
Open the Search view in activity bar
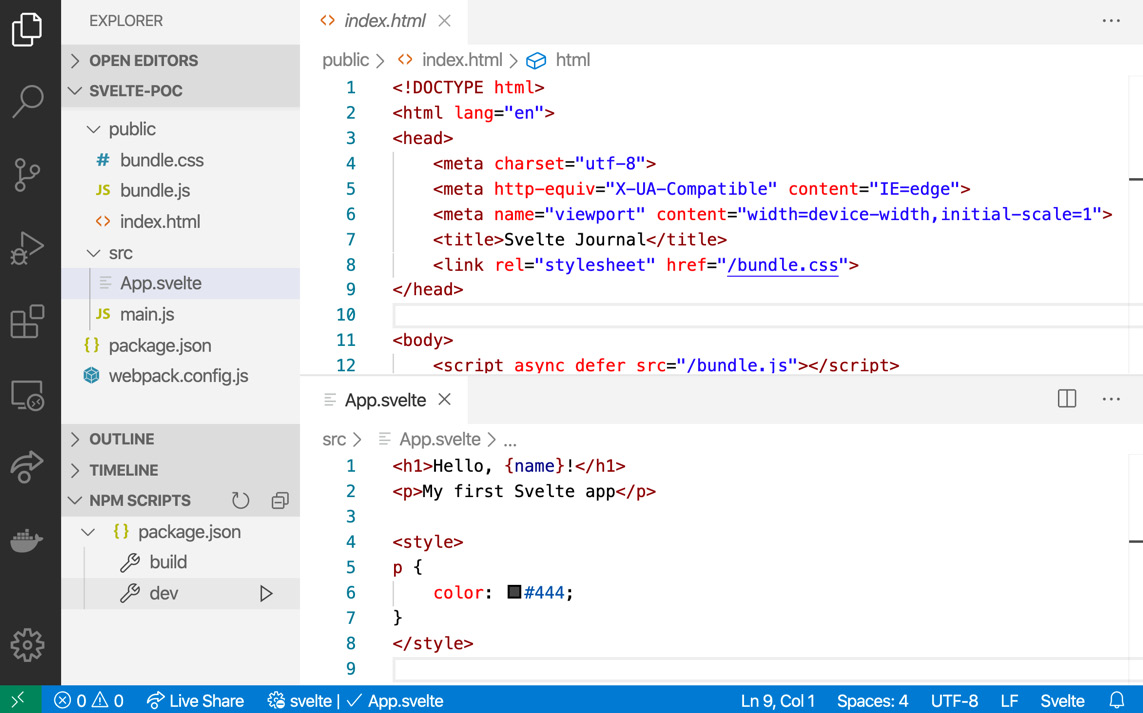[28, 101]
